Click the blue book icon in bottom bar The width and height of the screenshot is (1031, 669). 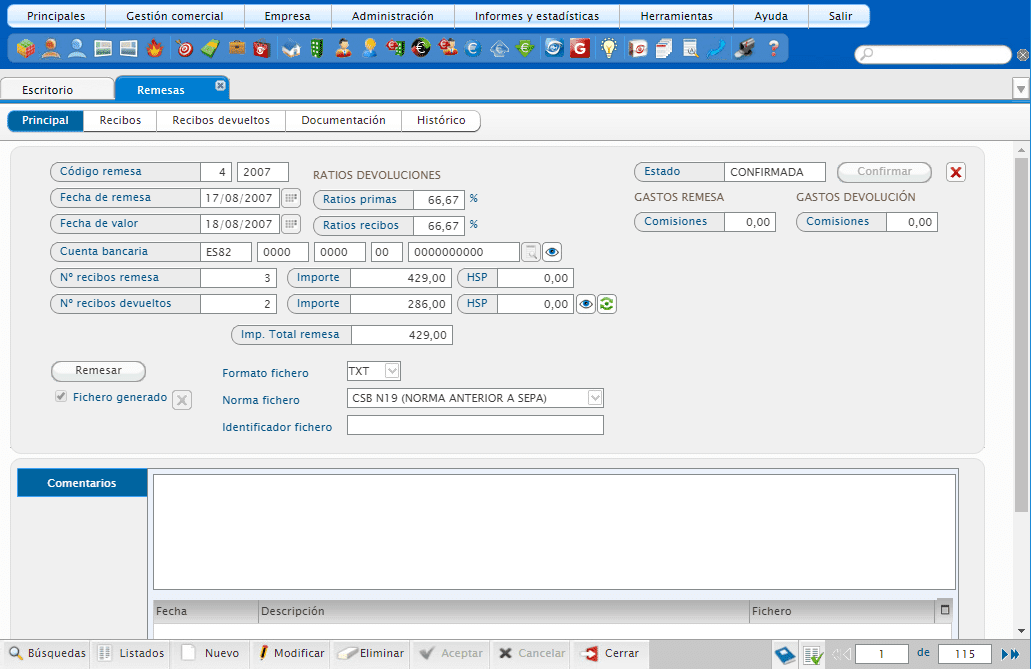click(x=785, y=655)
